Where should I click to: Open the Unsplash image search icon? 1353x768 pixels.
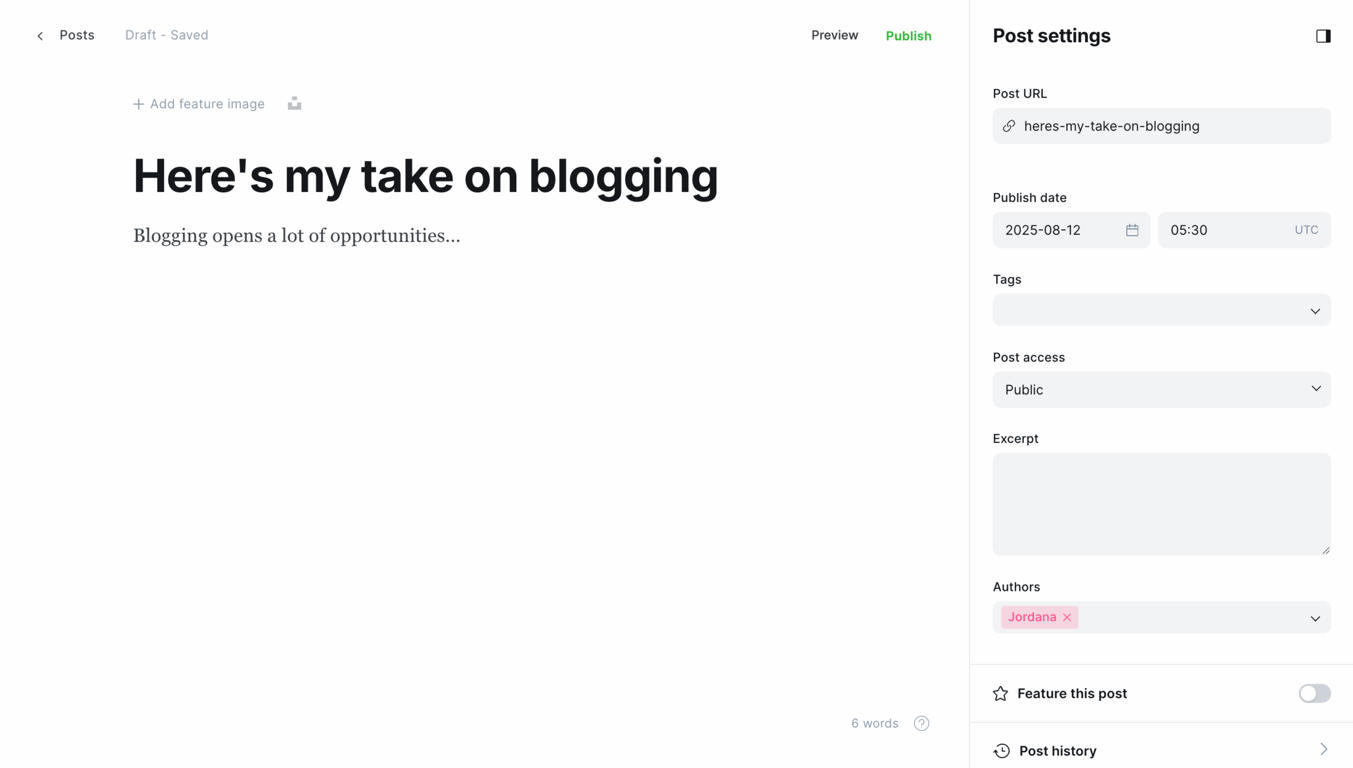click(293, 103)
